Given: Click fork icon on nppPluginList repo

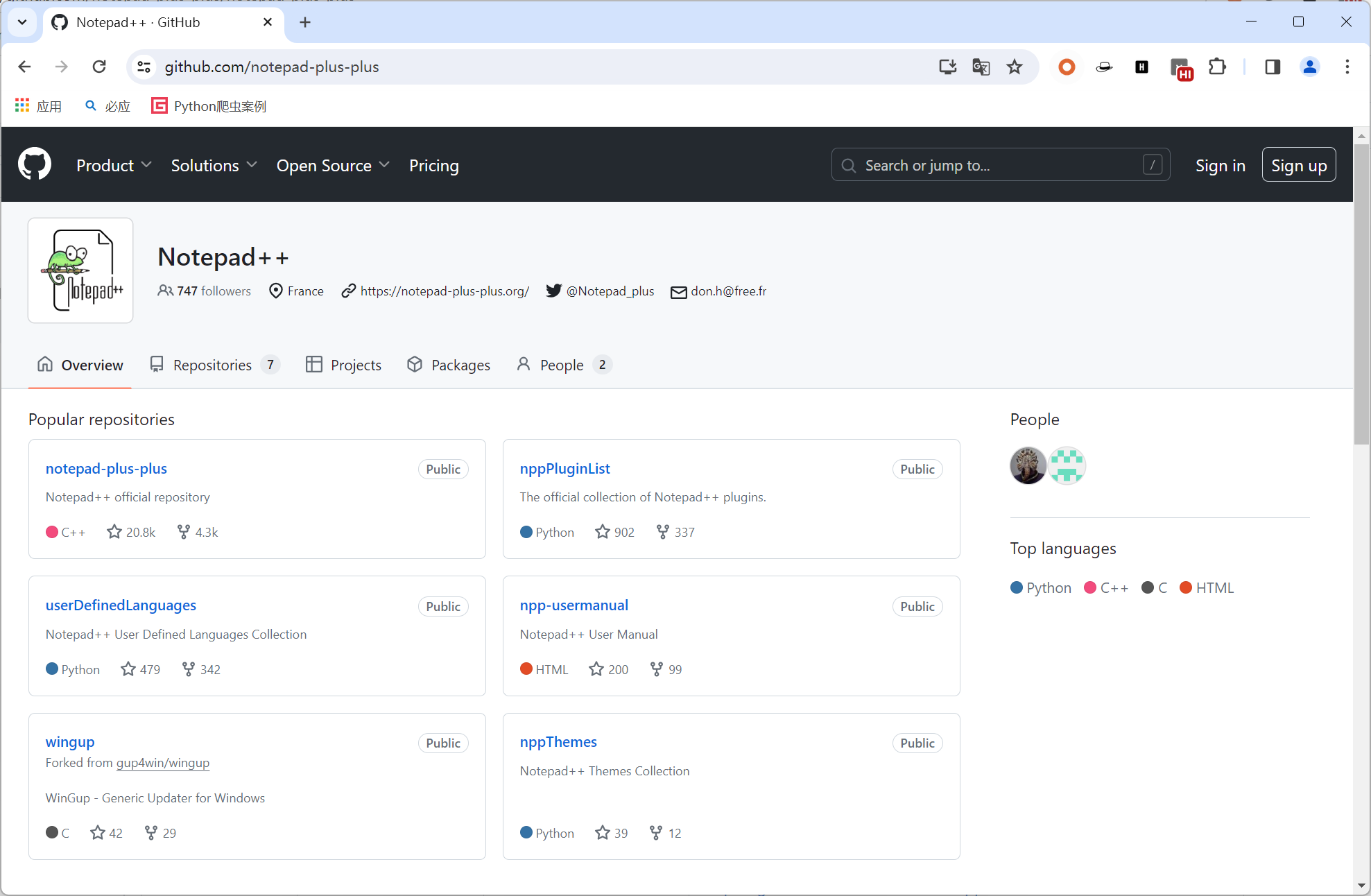Looking at the screenshot, I should (x=663, y=532).
